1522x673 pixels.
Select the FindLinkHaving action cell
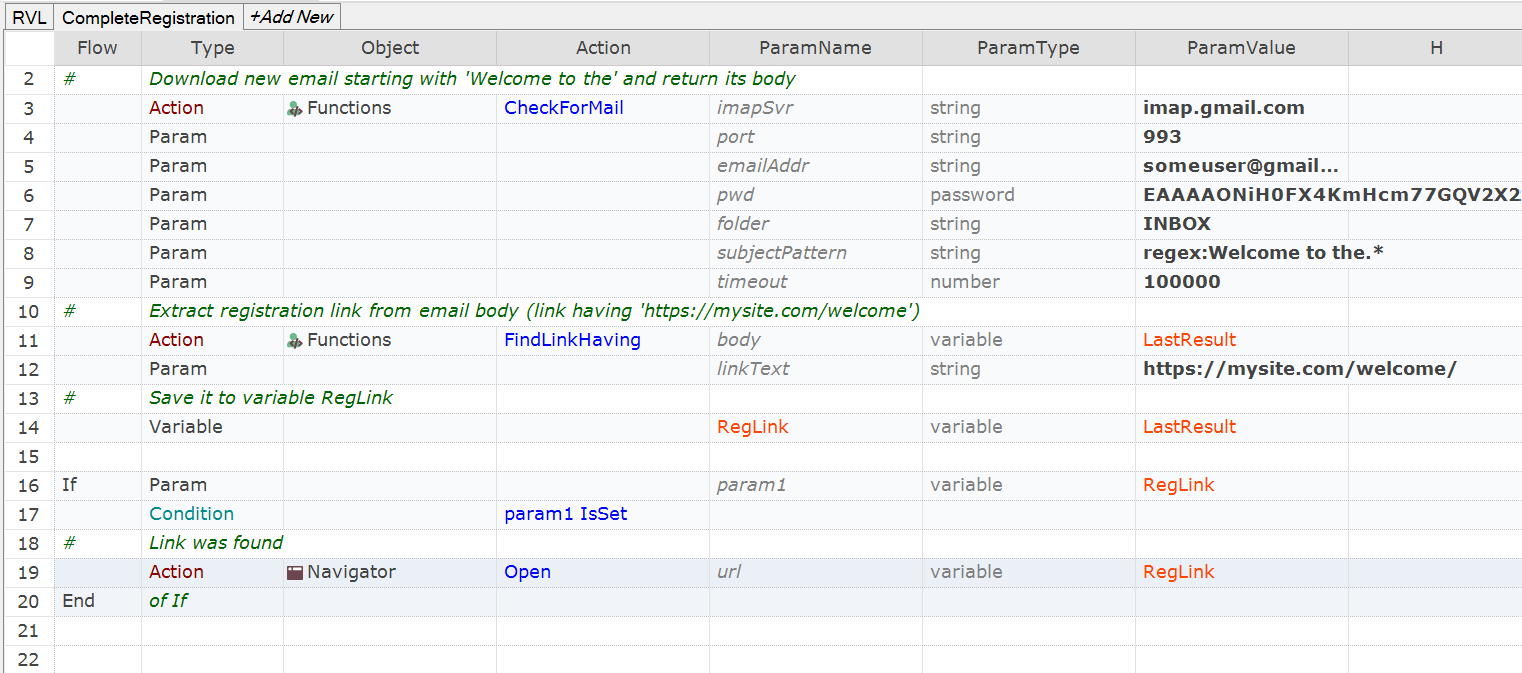point(603,340)
